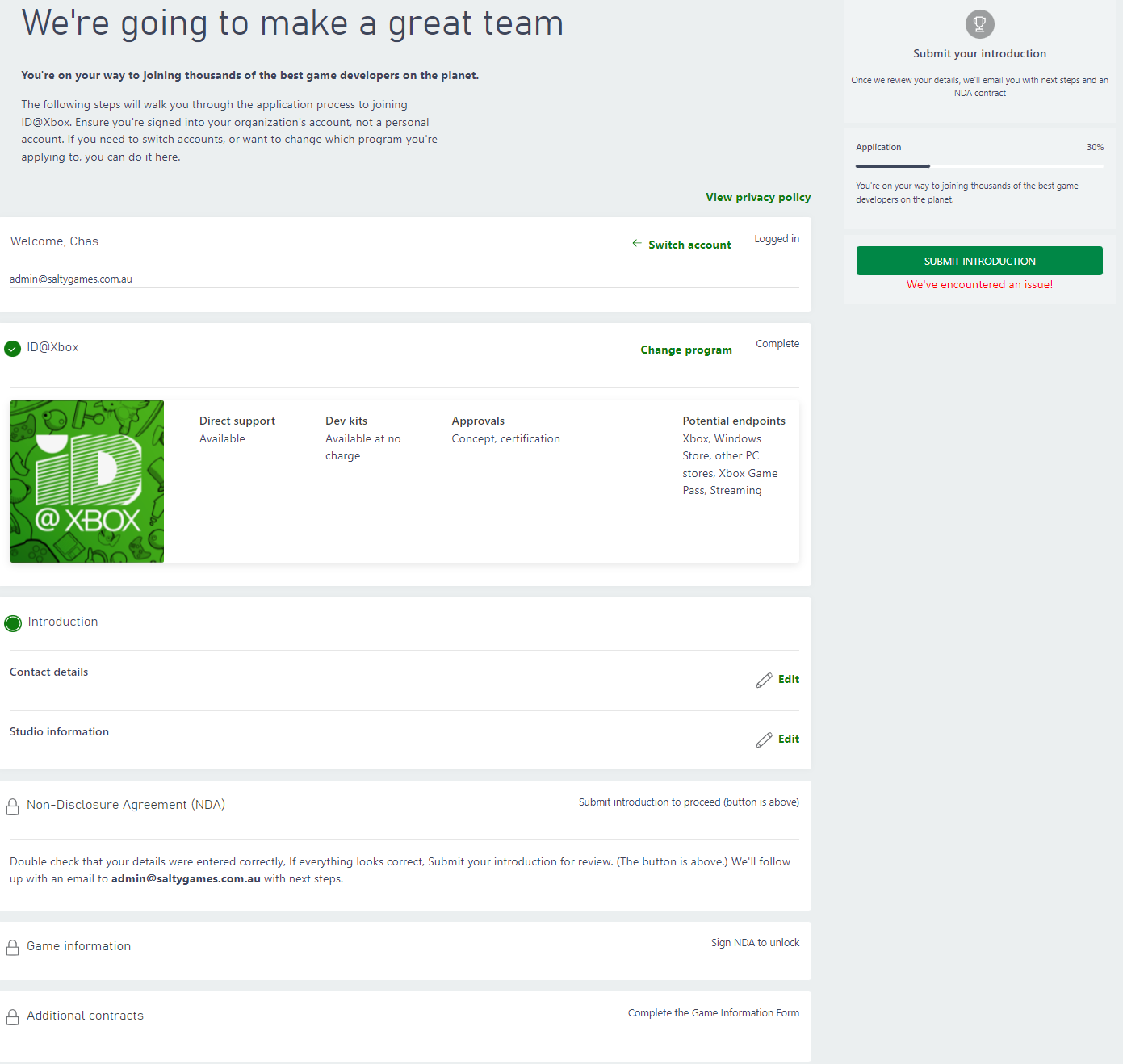This screenshot has width=1123, height=1064.
Task: Click the Change program link
Action: point(686,350)
